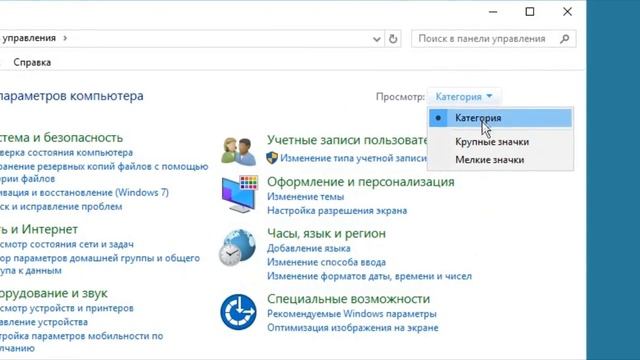This screenshot has height=360, width=640.
Task: Click Настройка разрешения экрана link
Action: [337, 211]
